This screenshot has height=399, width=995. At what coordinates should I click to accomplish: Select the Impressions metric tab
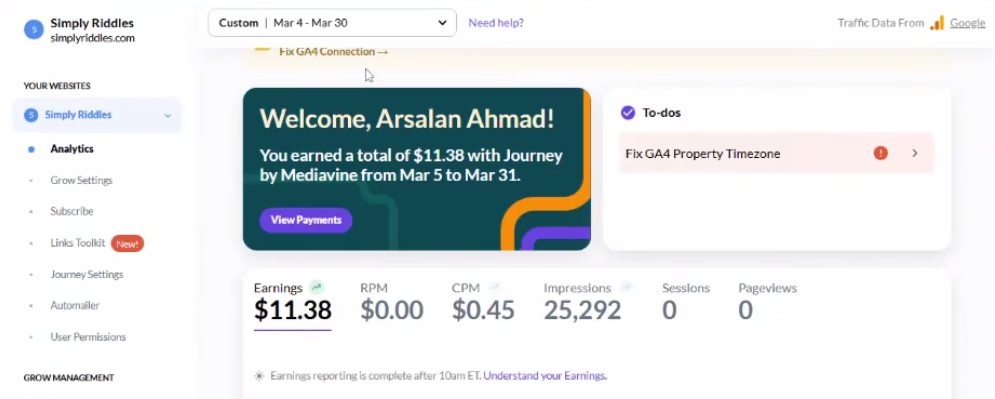coord(582,303)
